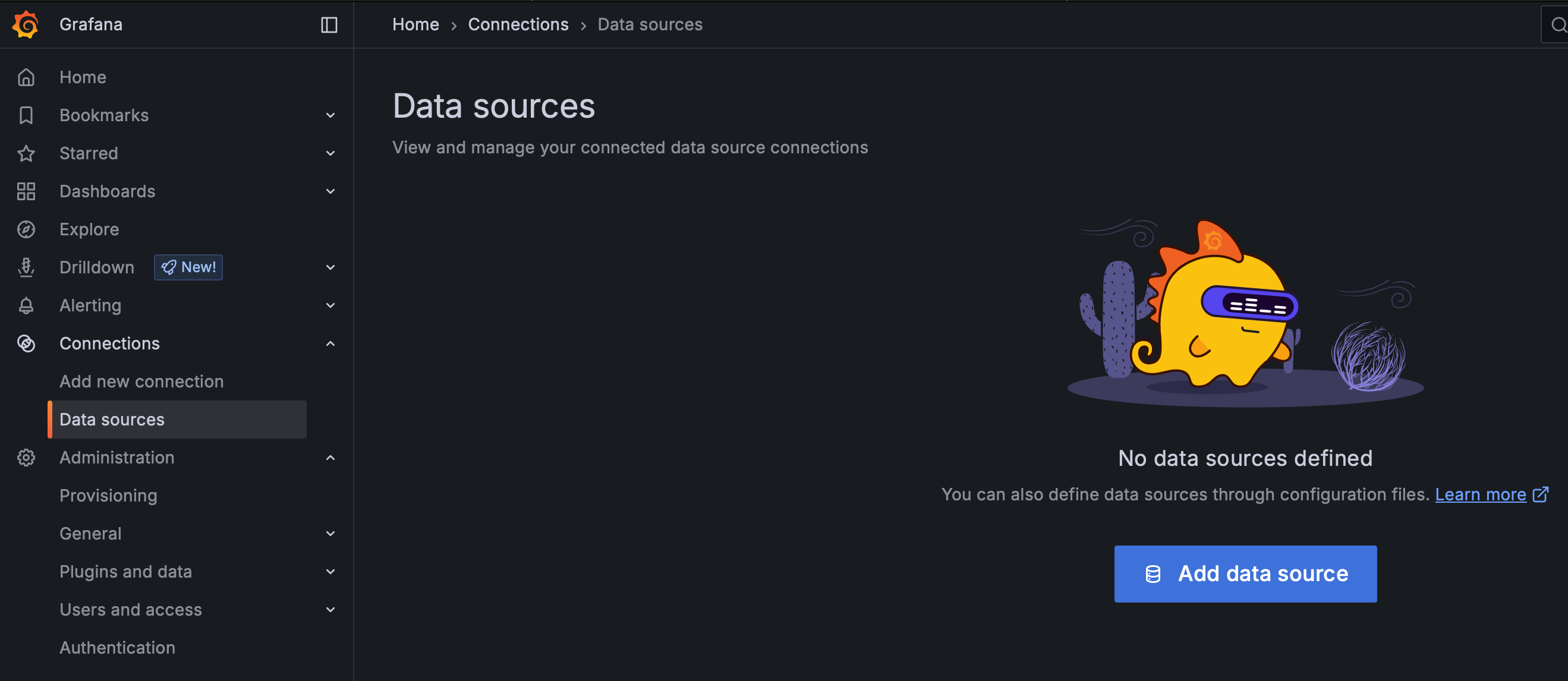Collapse the Administration section chevron
Screen dimensions: 1568x681
(330, 458)
